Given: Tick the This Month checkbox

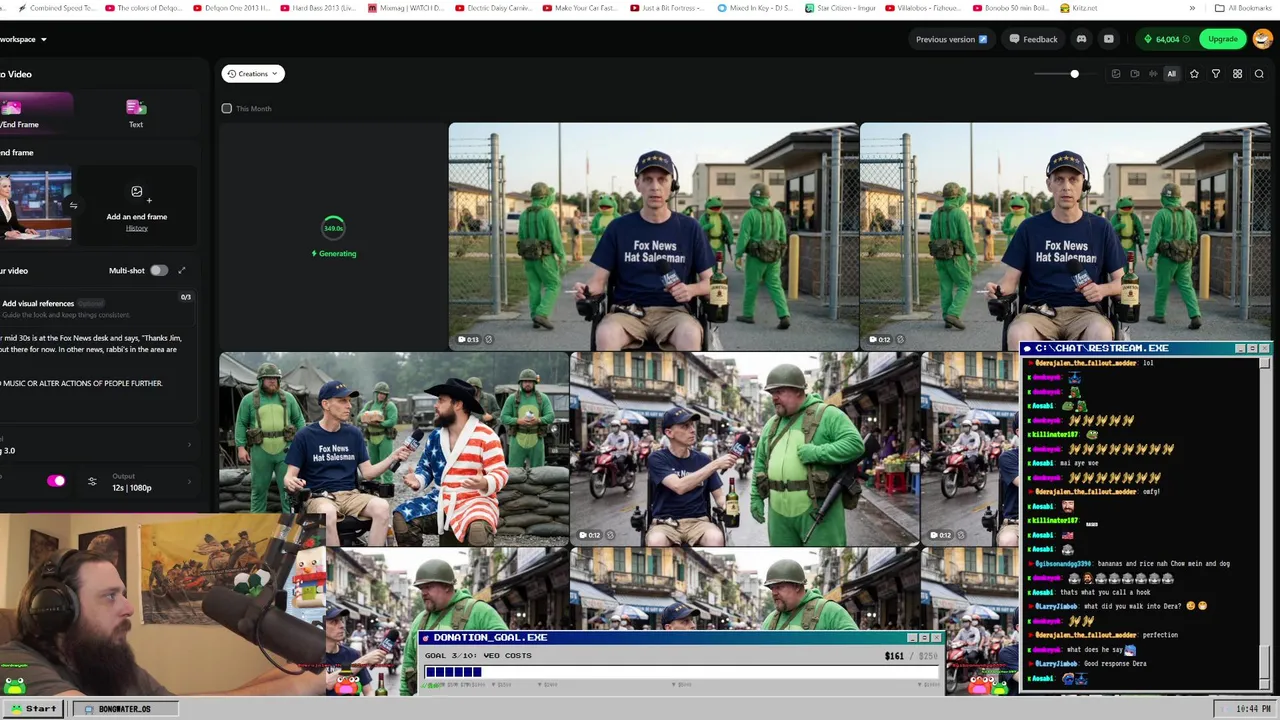Looking at the screenshot, I should [227, 108].
